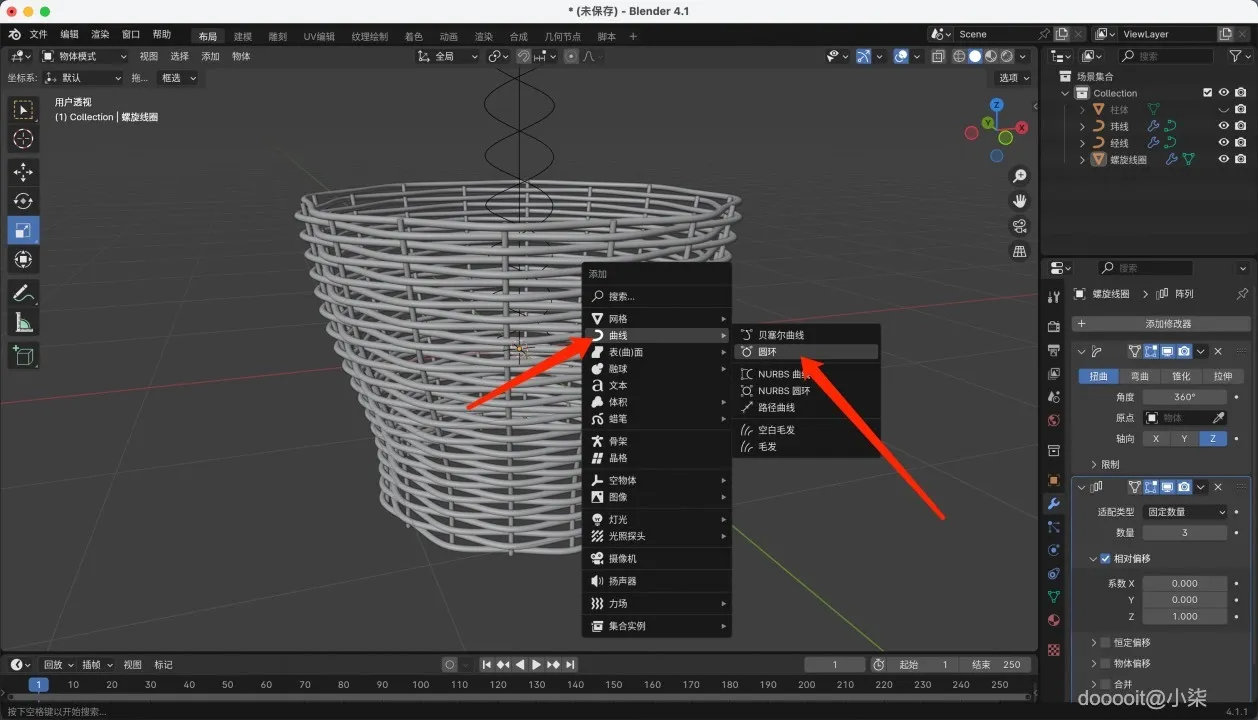
Task: Click the Add Cube tool icon
Action: click(23, 355)
